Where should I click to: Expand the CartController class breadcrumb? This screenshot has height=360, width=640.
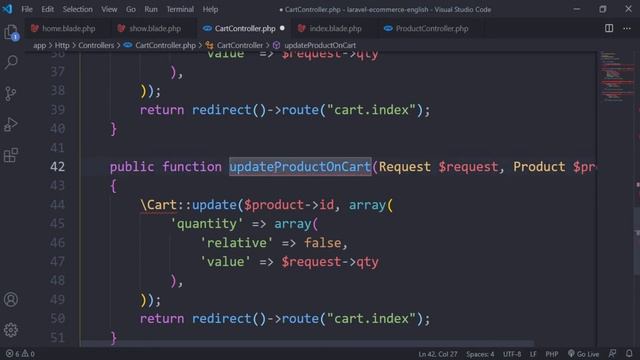click(x=240, y=45)
